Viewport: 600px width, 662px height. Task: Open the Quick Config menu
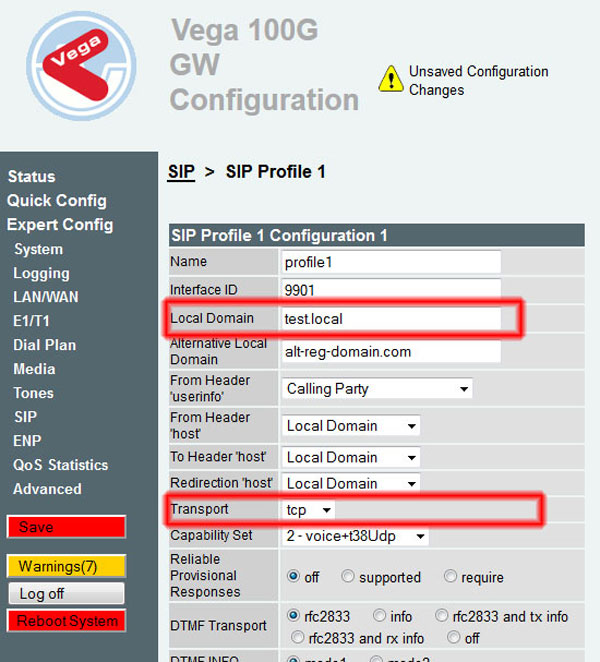click(x=57, y=201)
